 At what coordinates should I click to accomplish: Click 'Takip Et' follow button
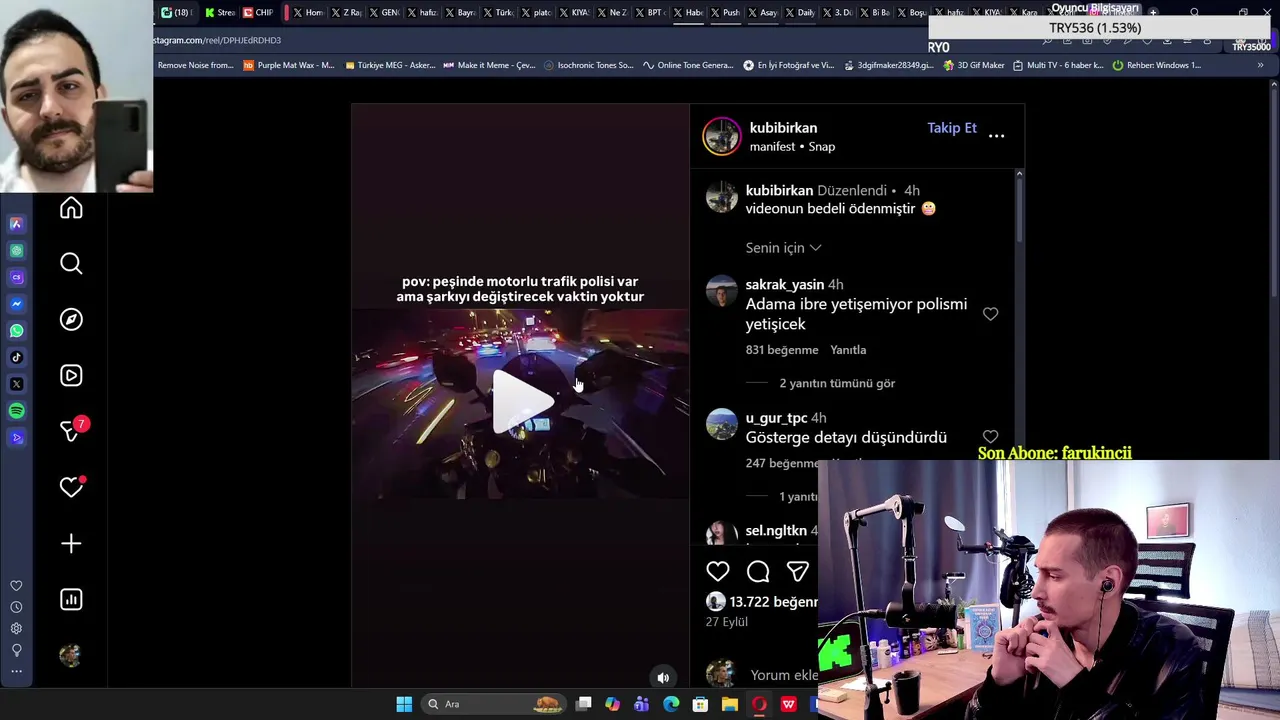coord(952,128)
